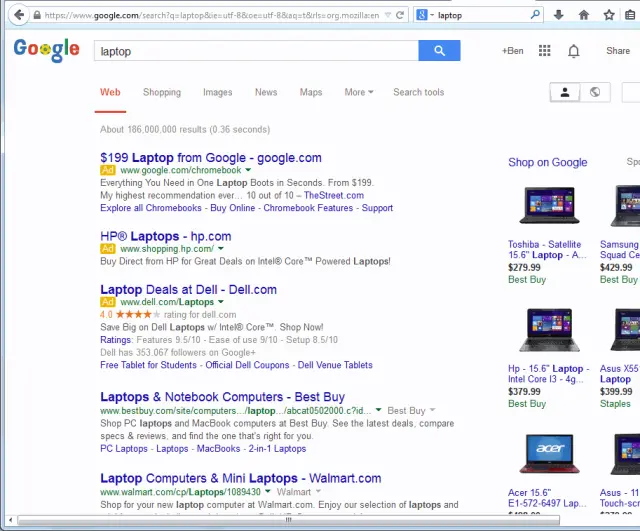Click the blue Google search button
This screenshot has width=640, height=531.
click(x=439, y=51)
